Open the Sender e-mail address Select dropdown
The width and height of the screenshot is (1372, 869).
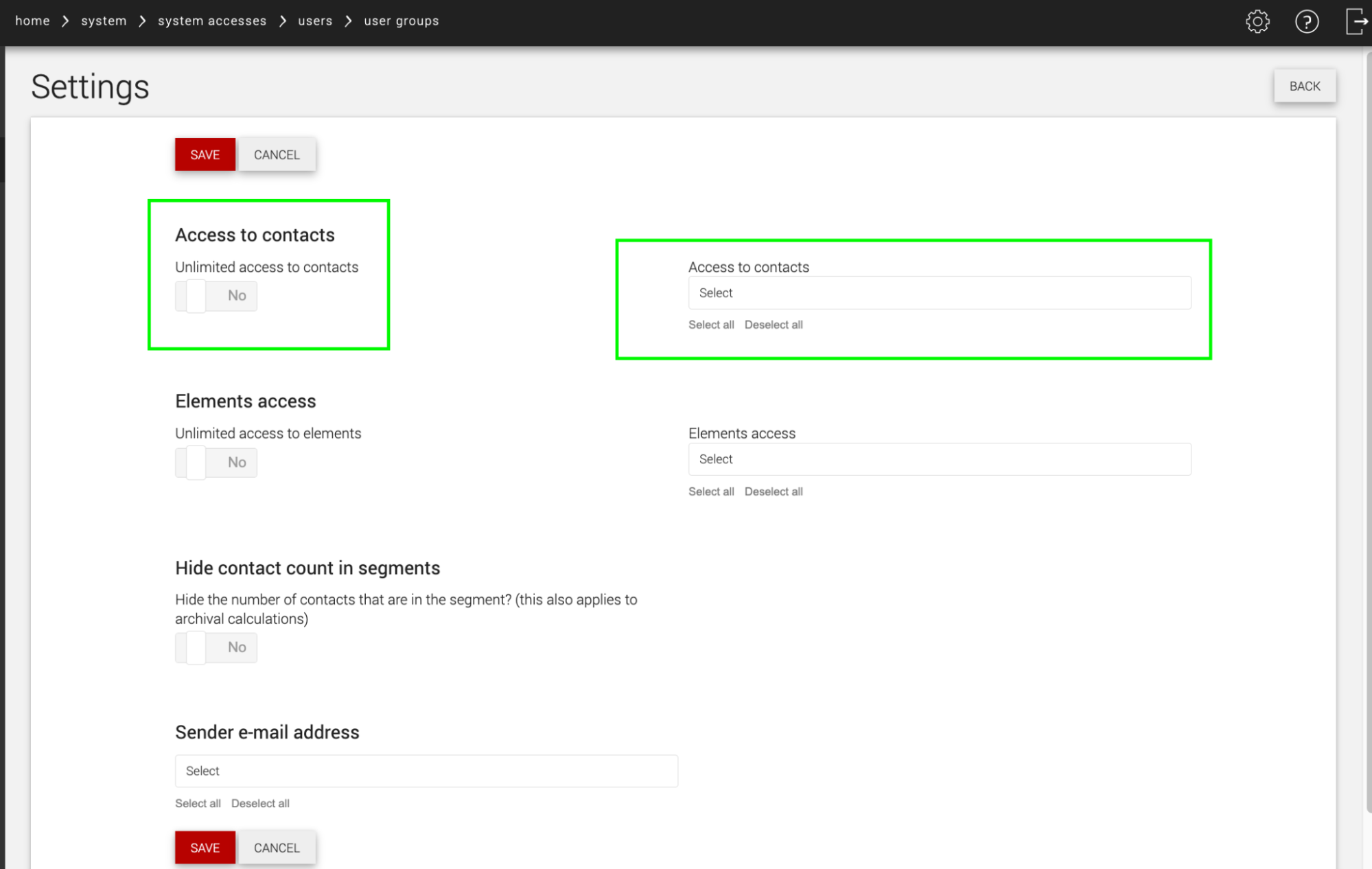[426, 771]
